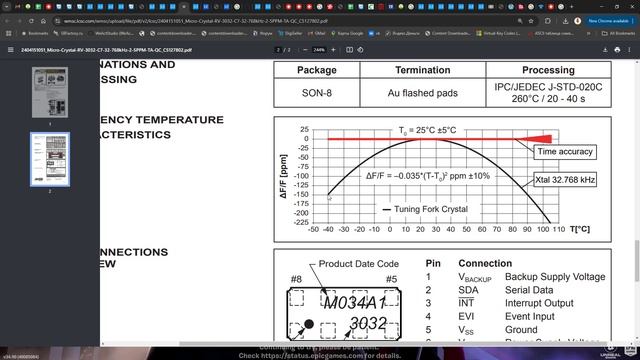Open the Форум bookmark
Viewport: 640px width, 360px height.
[x=262, y=33]
